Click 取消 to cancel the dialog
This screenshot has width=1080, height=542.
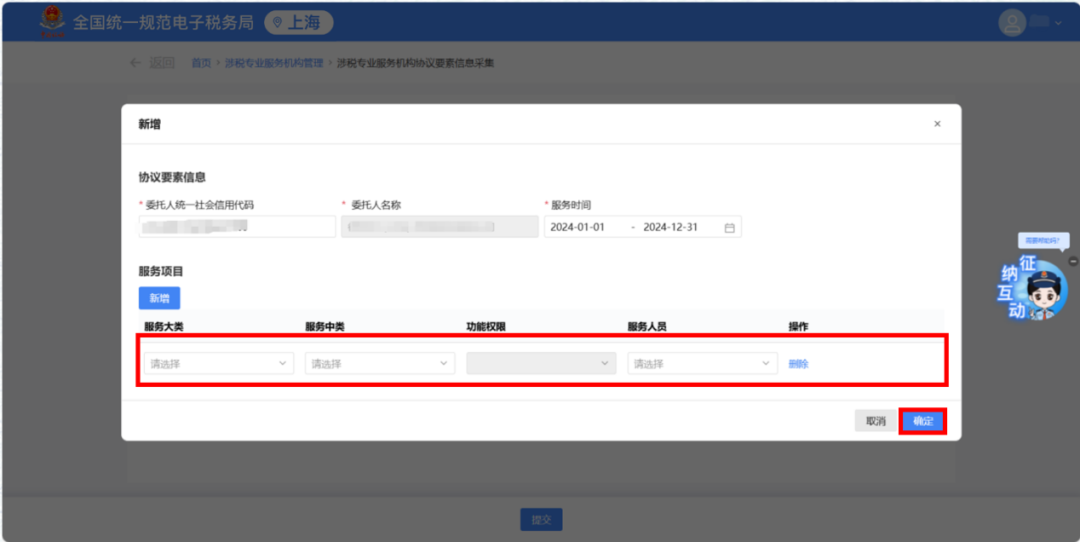click(875, 421)
